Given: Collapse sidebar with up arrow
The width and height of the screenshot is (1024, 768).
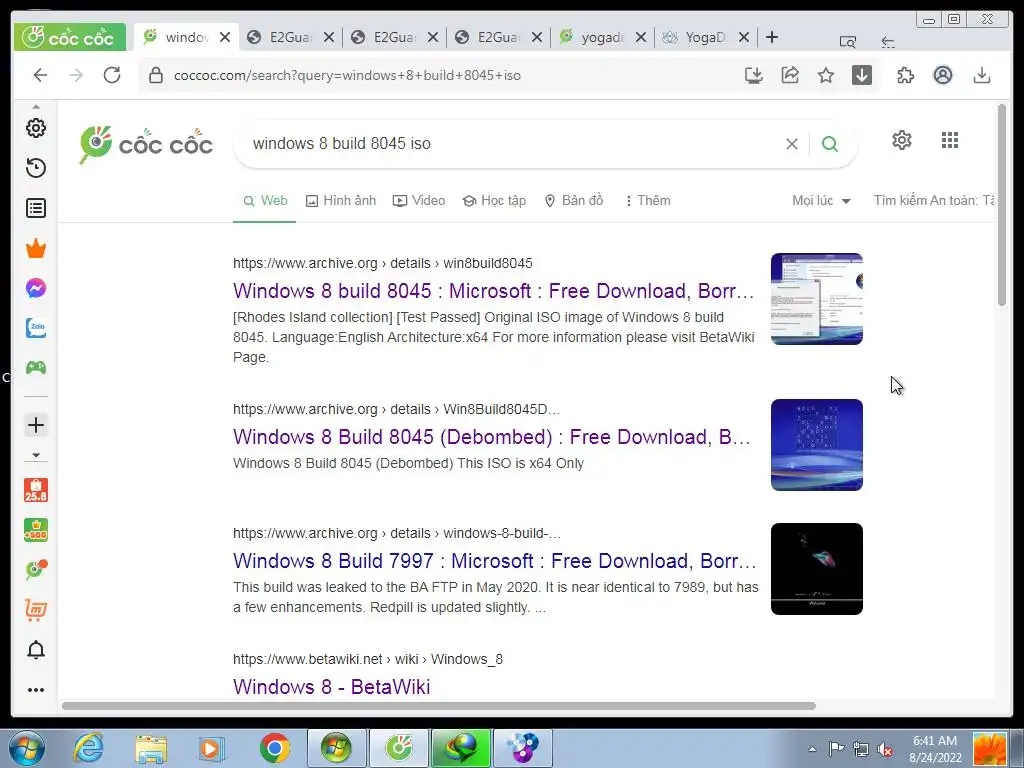Looking at the screenshot, I should pyautogui.click(x=36, y=106).
